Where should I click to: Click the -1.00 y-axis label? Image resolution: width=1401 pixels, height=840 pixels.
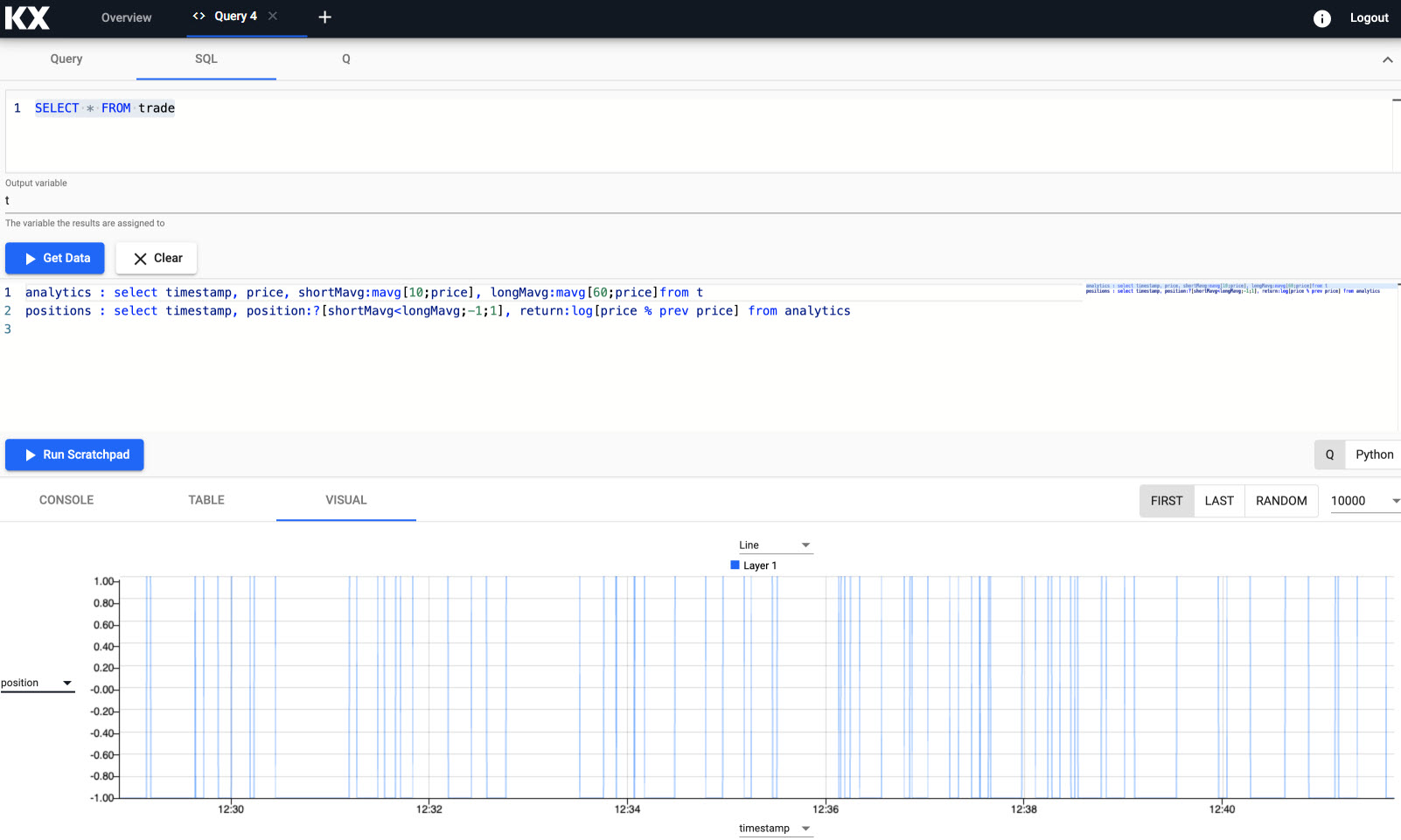click(101, 798)
